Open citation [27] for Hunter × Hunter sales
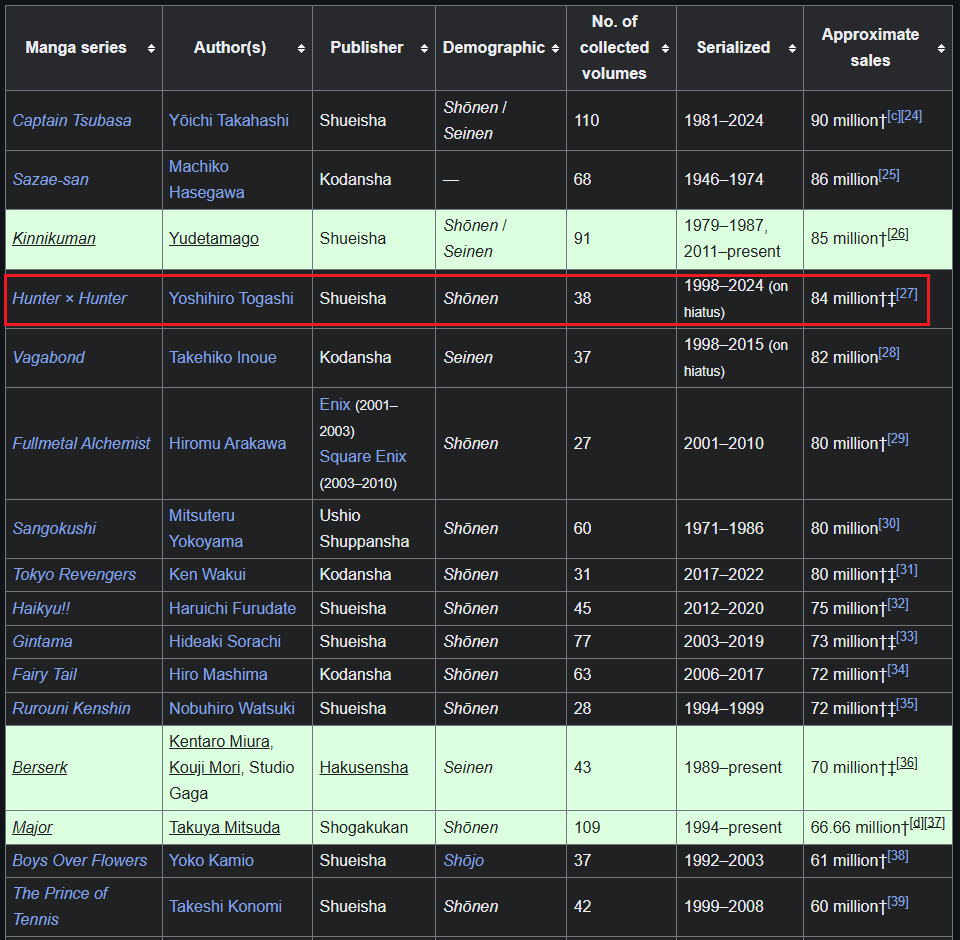Screen dimensions: 960x940 pos(907,294)
